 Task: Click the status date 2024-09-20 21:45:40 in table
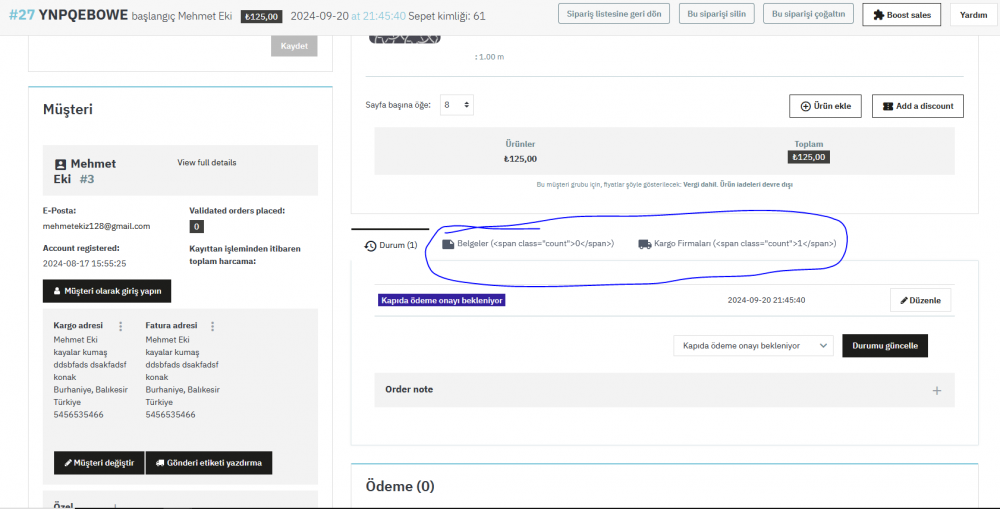(766, 300)
